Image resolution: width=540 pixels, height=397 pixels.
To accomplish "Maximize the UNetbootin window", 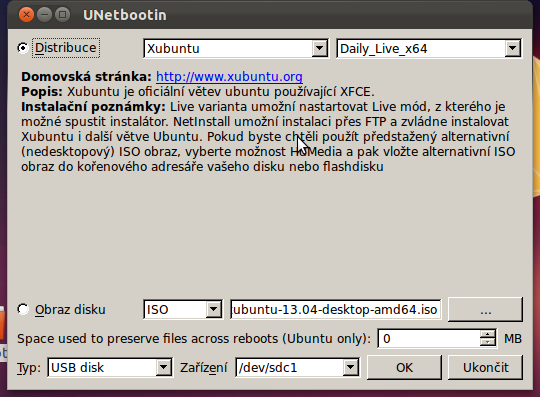I will click(x=62, y=15).
